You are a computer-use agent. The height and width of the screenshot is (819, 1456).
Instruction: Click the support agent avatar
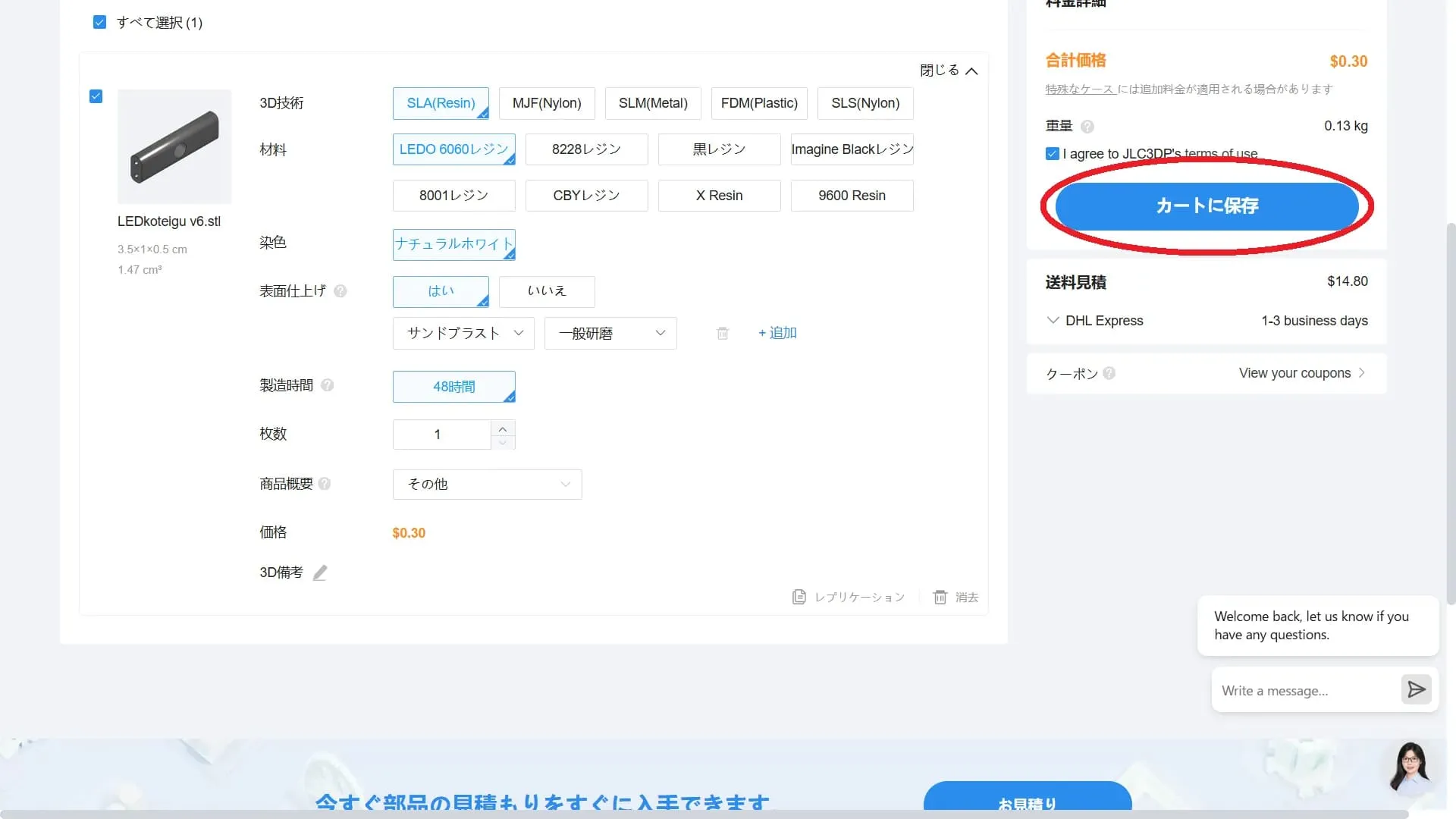pyautogui.click(x=1410, y=767)
